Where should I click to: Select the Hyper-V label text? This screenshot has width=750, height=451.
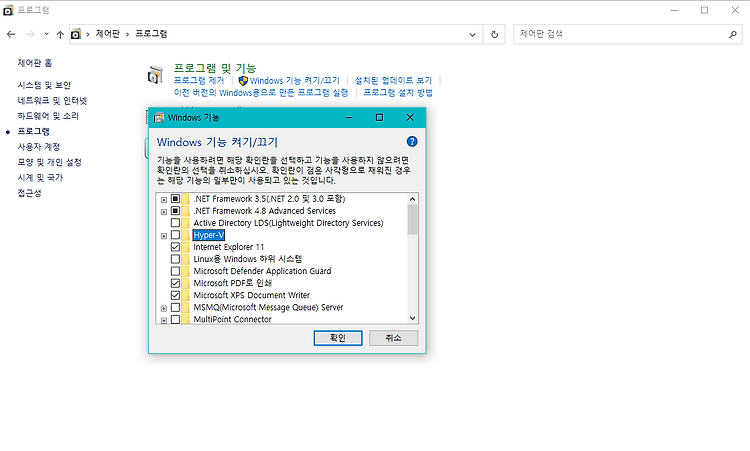pos(209,235)
